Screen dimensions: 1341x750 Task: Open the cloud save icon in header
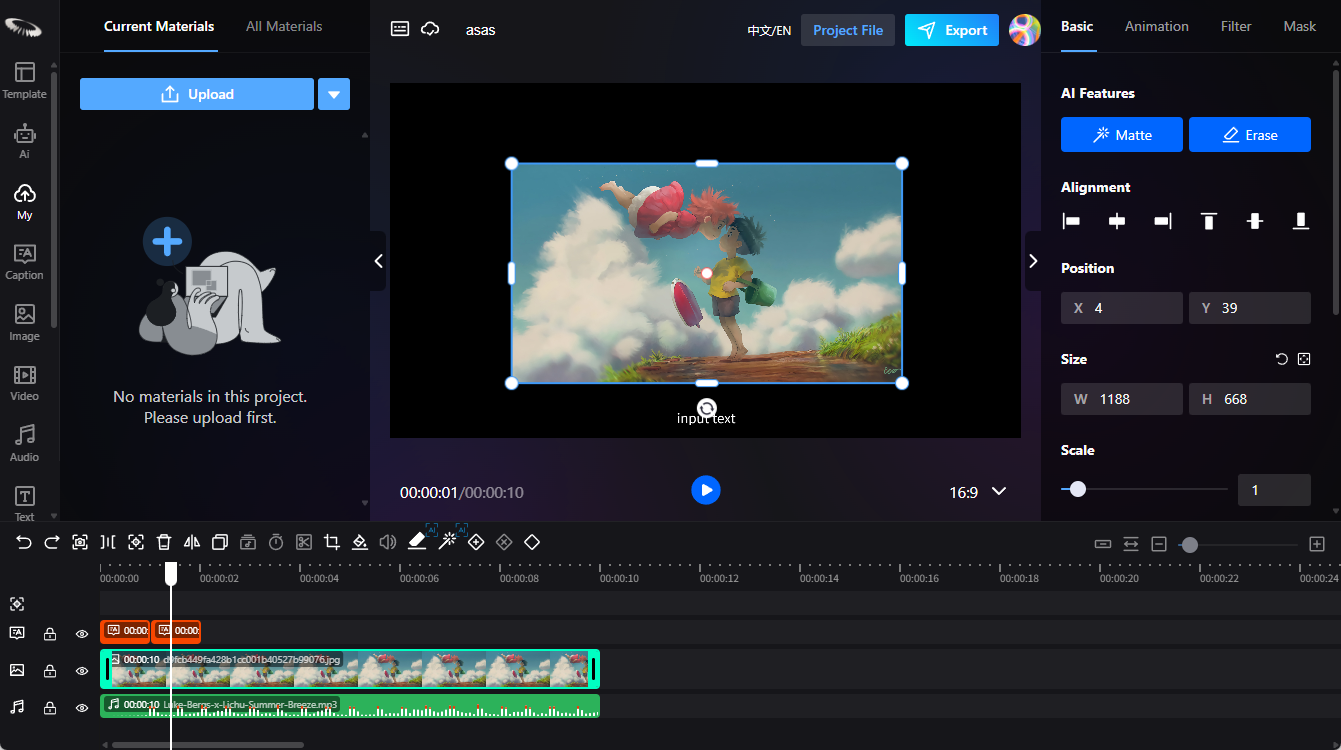pos(430,29)
